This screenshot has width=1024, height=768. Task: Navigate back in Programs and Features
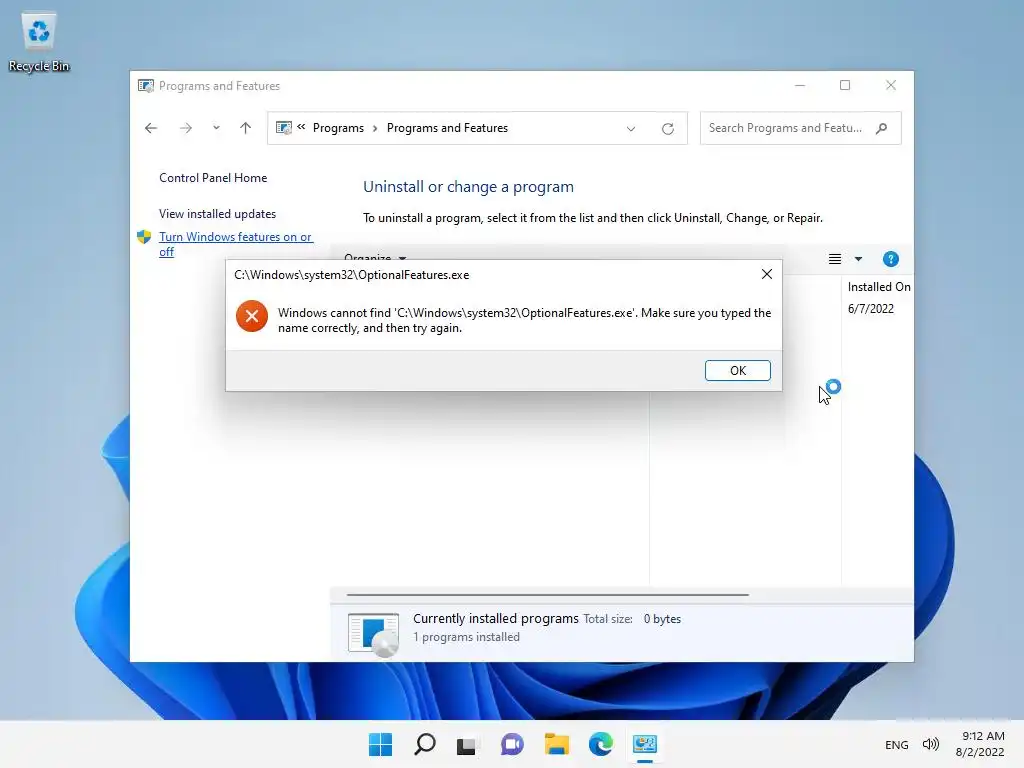151,128
